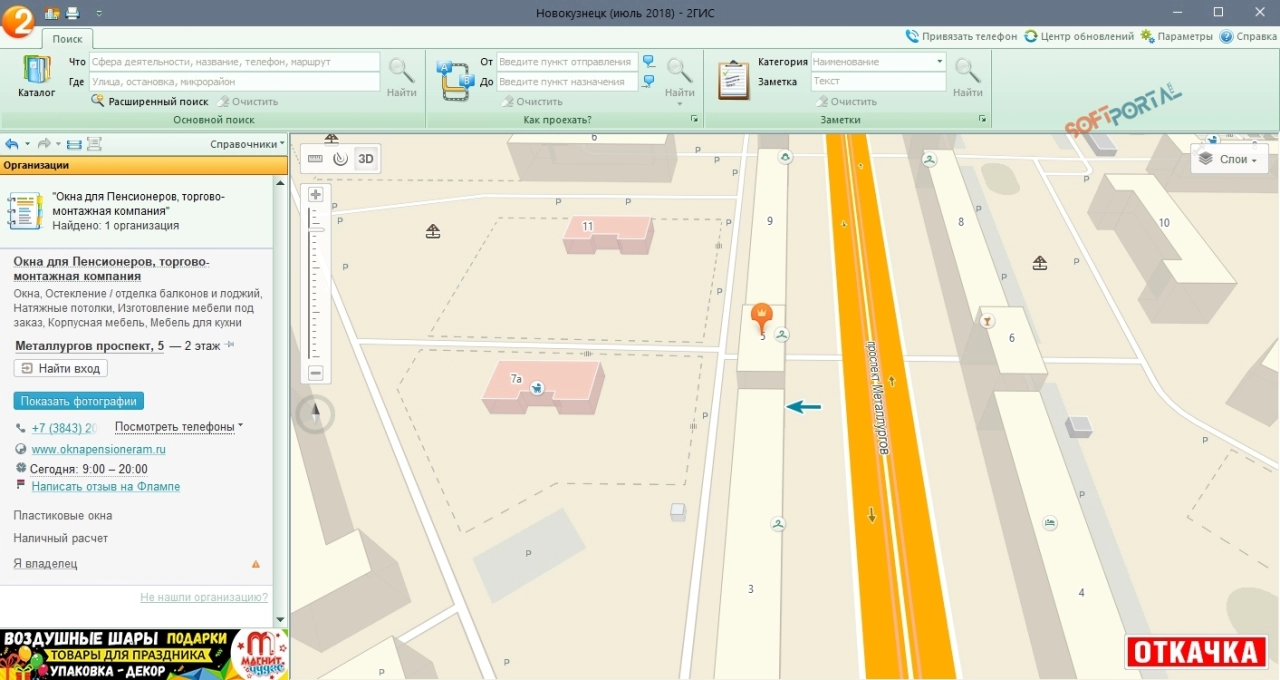Open www.oknapensioneram.ru website link
Image resolution: width=1280 pixels, height=680 pixels.
coord(98,450)
